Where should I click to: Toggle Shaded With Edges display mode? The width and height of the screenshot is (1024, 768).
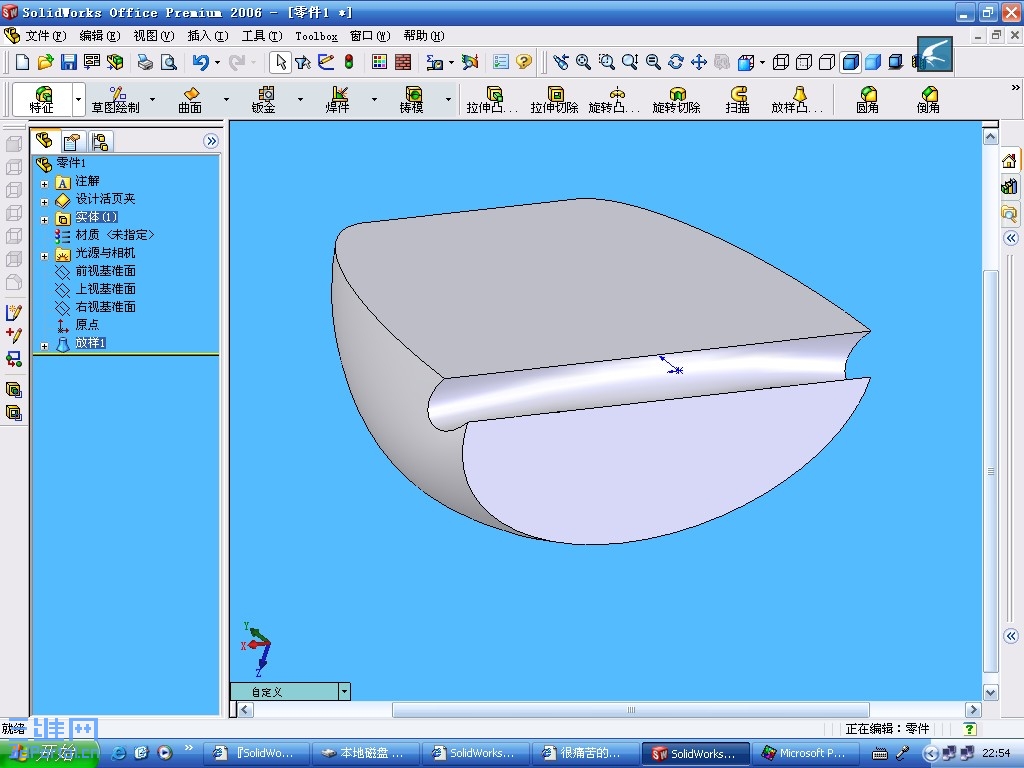(x=850, y=62)
